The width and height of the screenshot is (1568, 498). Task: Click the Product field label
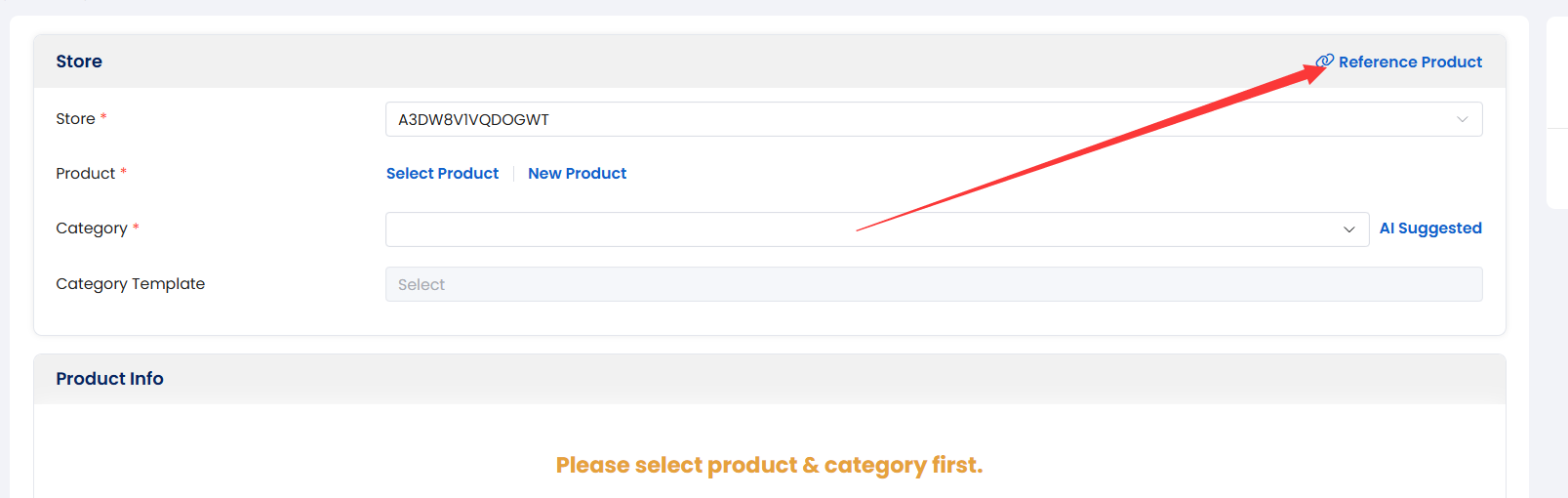[86, 174]
